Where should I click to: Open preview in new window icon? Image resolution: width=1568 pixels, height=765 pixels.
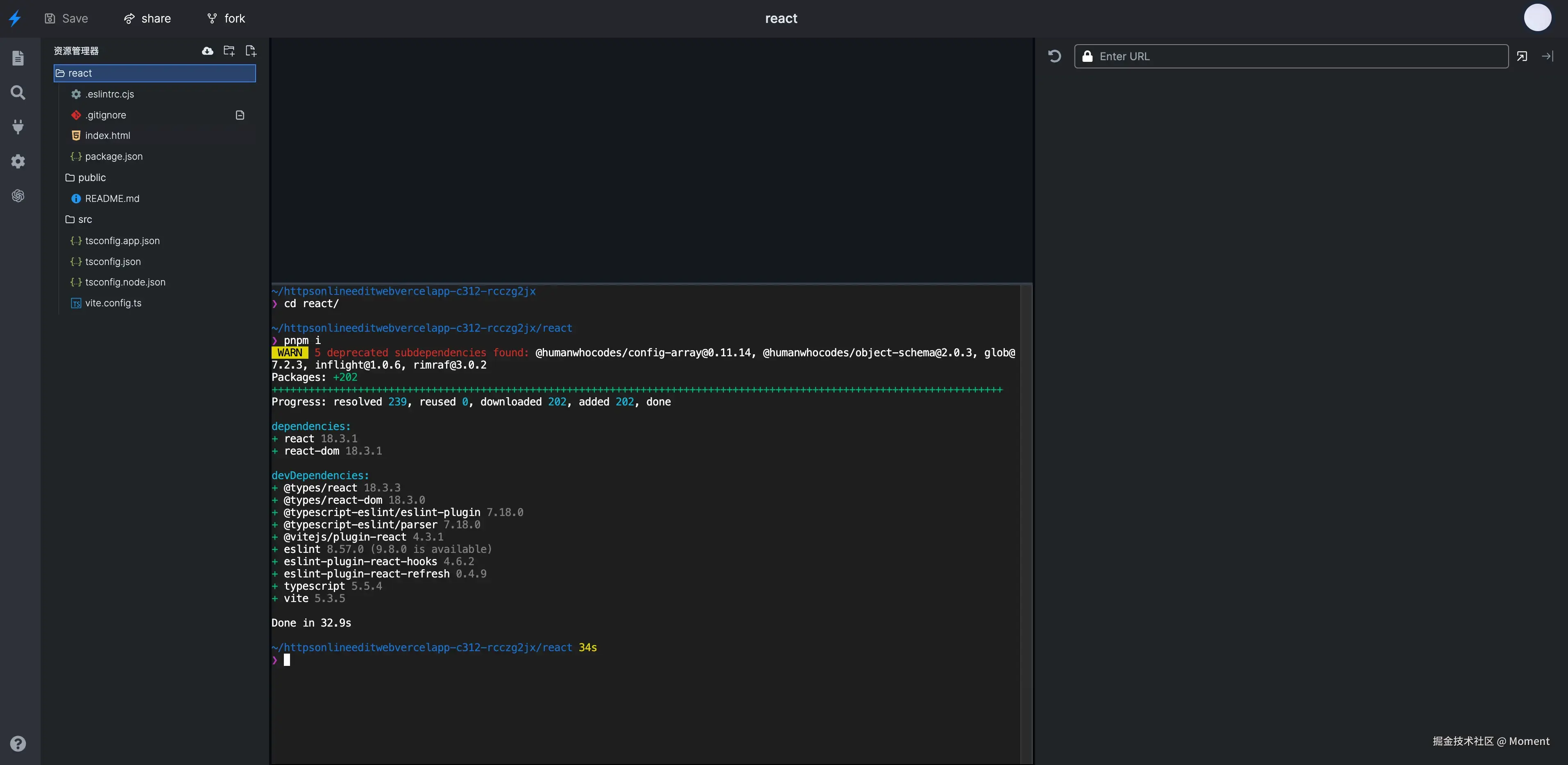[1522, 57]
